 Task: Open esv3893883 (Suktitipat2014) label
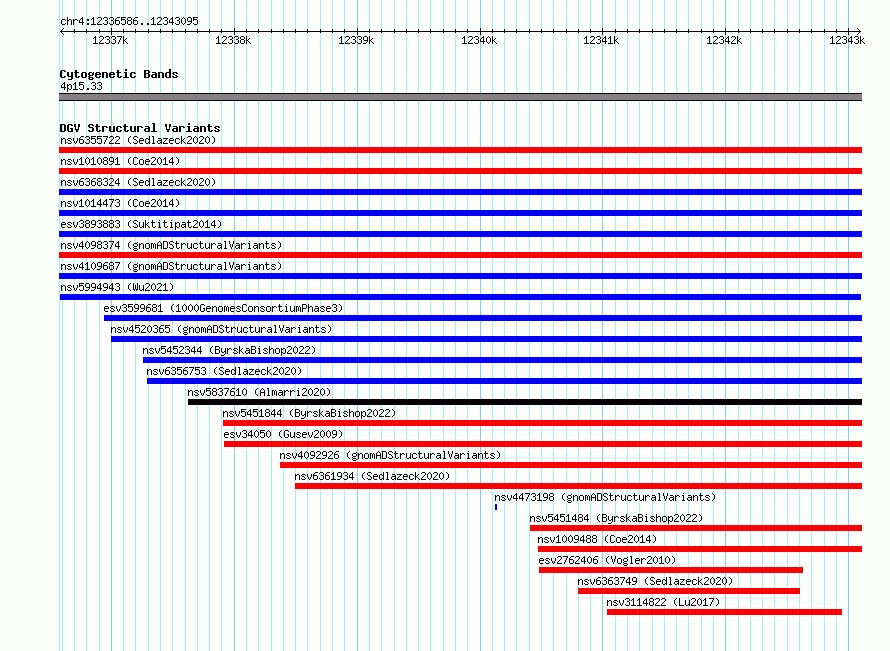click(x=141, y=224)
